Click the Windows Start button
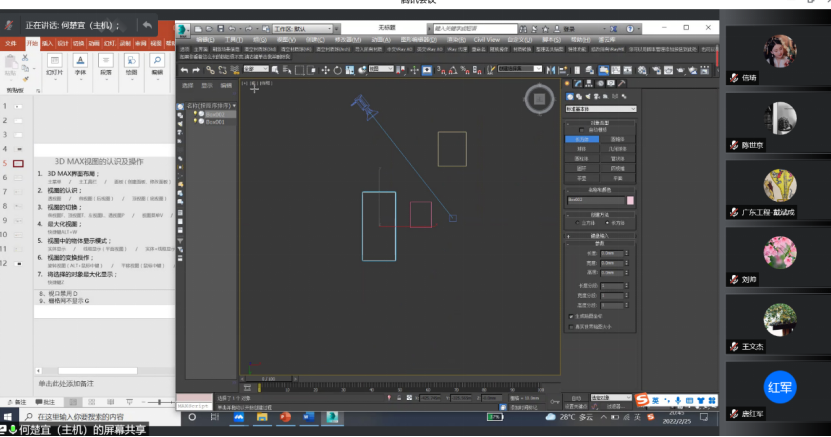This screenshot has height=437, width=831. [8, 417]
